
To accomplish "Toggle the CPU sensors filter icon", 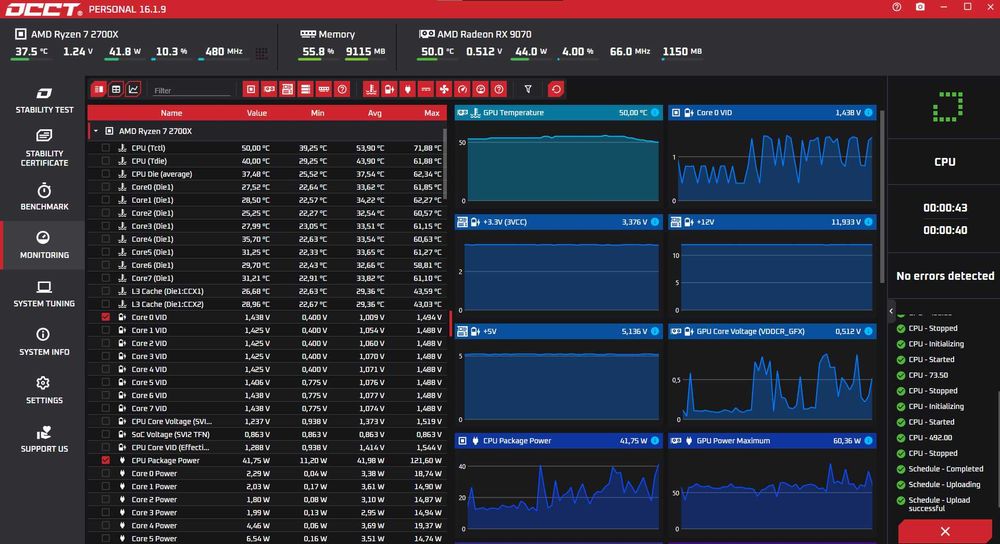I will (x=251, y=89).
